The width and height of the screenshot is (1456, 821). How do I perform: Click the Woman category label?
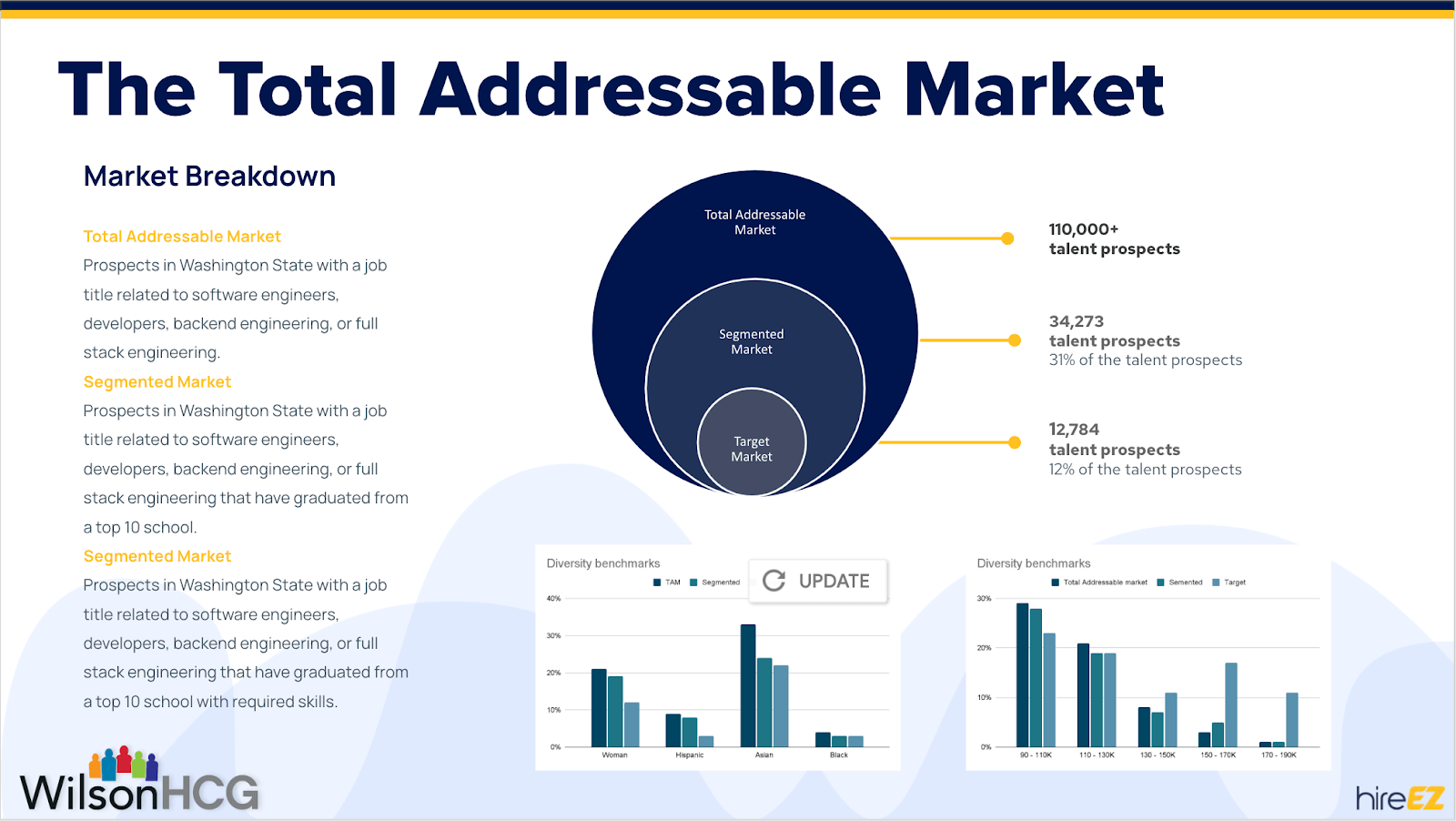click(x=615, y=755)
